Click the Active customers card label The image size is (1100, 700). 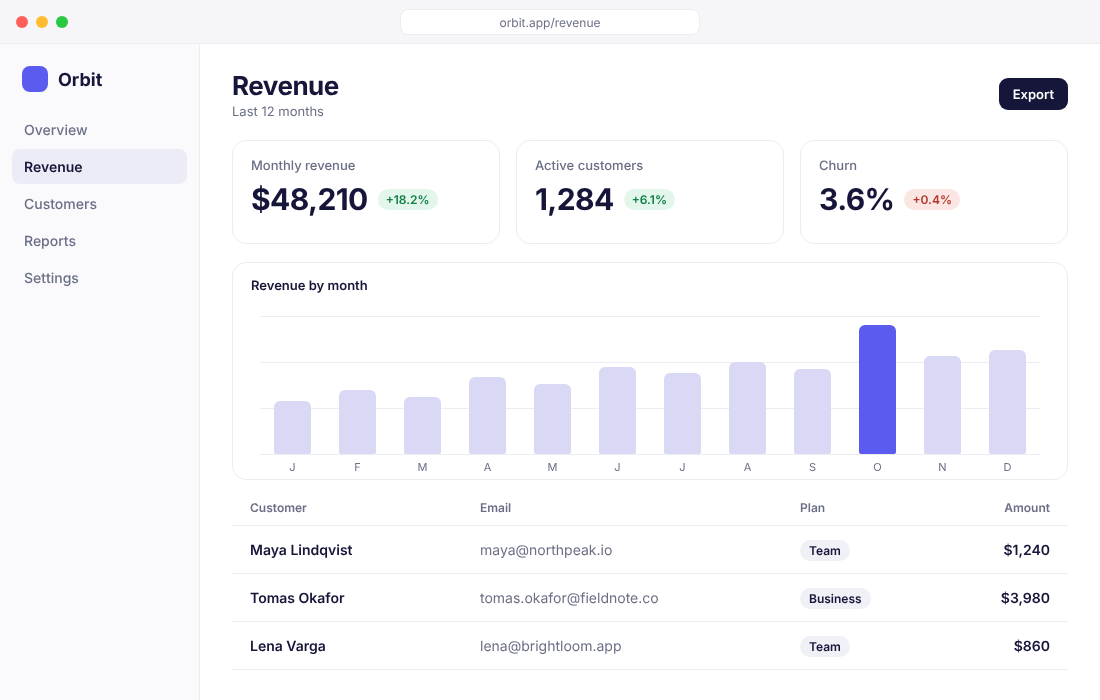[589, 166]
